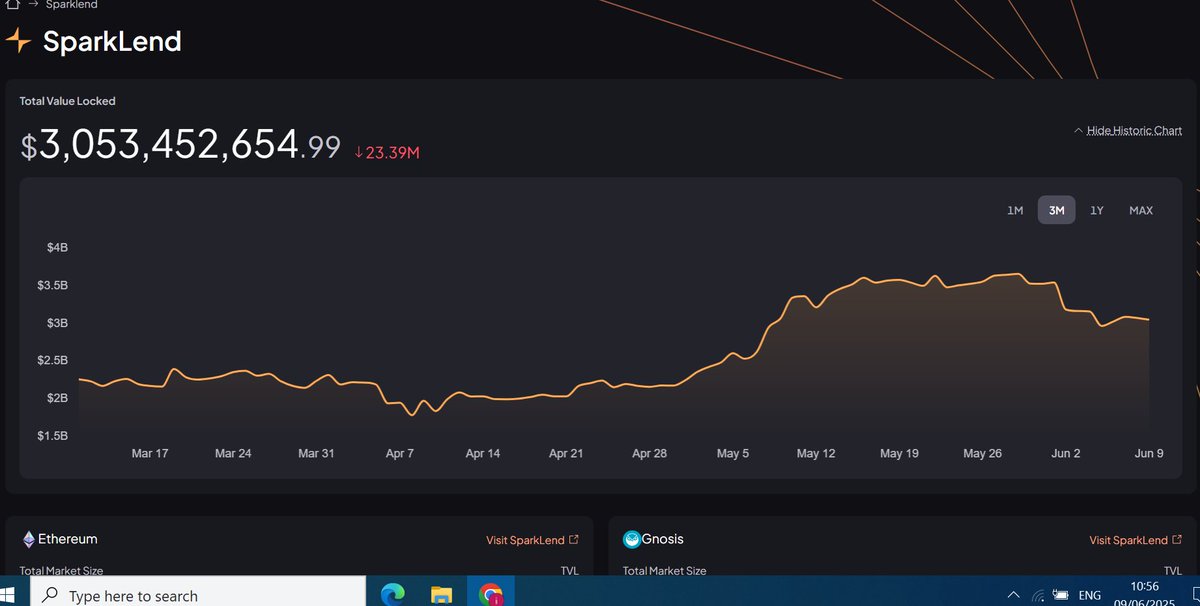Visit SparkLend link in Ethereum card
The width and height of the screenshot is (1200, 606).
tap(532, 540)
